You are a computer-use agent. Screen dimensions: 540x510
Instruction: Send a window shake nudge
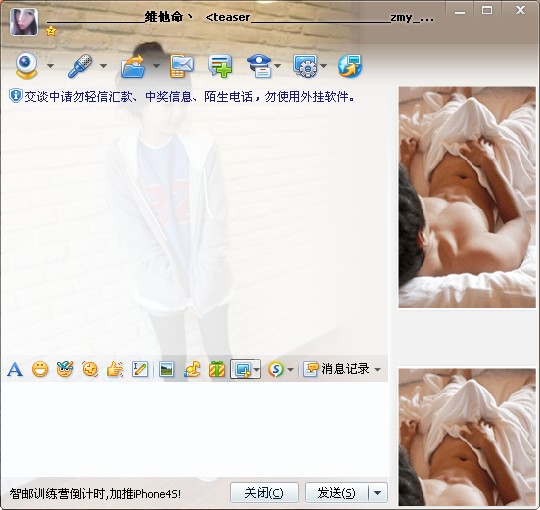tap(90, 370)
